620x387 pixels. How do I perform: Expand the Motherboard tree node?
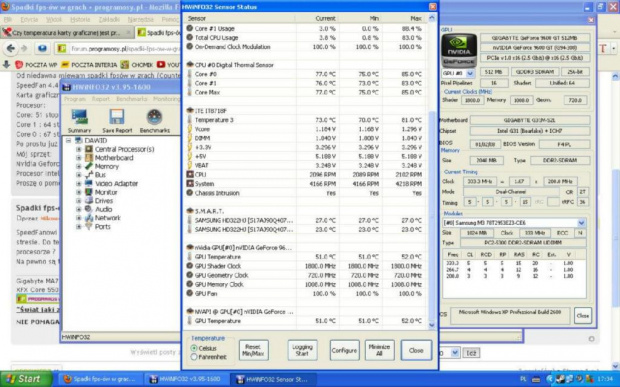[x=79, y=158]
